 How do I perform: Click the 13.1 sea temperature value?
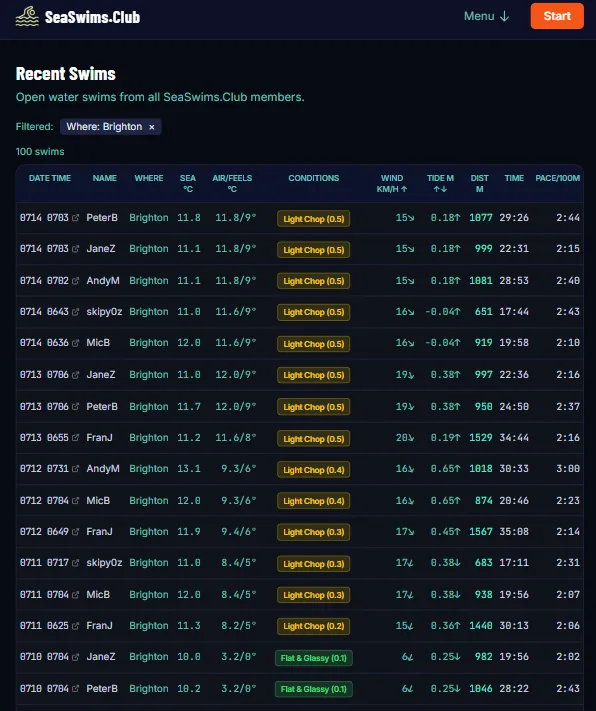[x=189, y=468]
